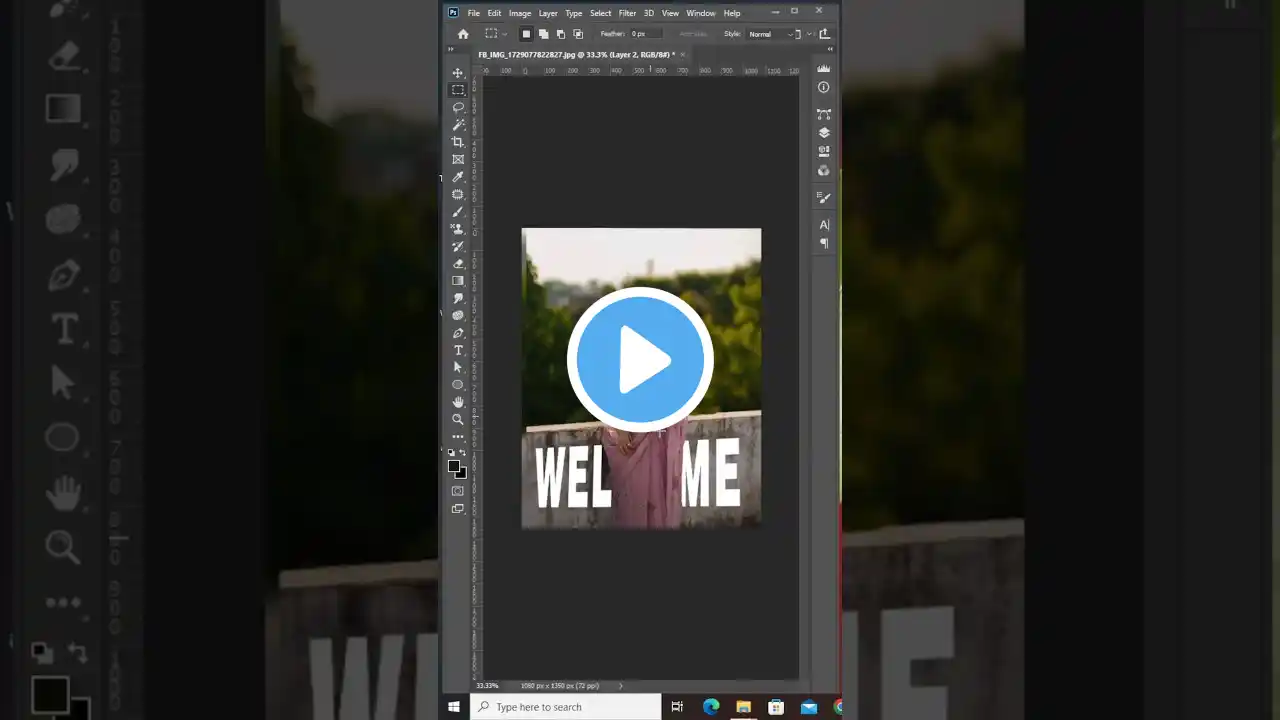Open the Channels panel icon

tap(824, 170)
